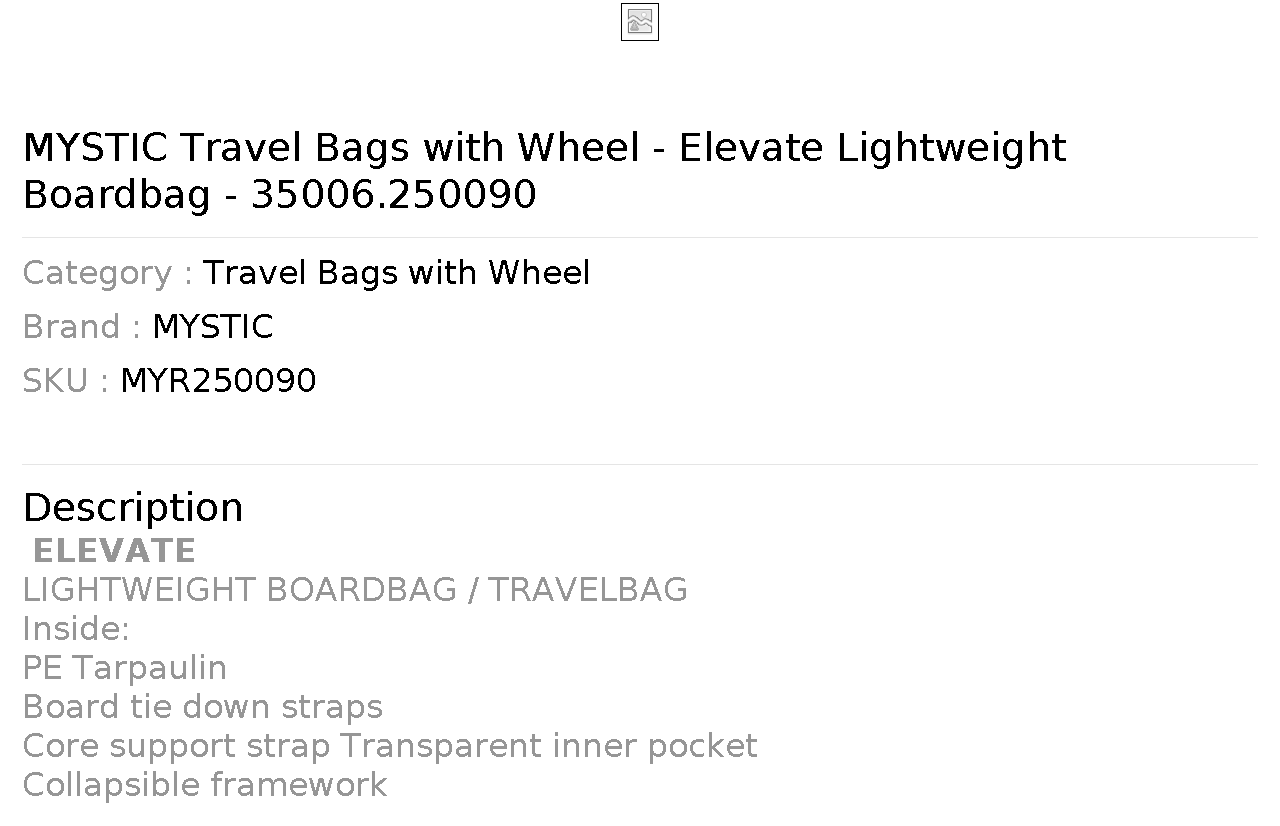This screenshot has width=1280, height=826.
Task: Open the Travel Bags with Wheel category link
Action: pyautogui.click(x=396, y=273)
